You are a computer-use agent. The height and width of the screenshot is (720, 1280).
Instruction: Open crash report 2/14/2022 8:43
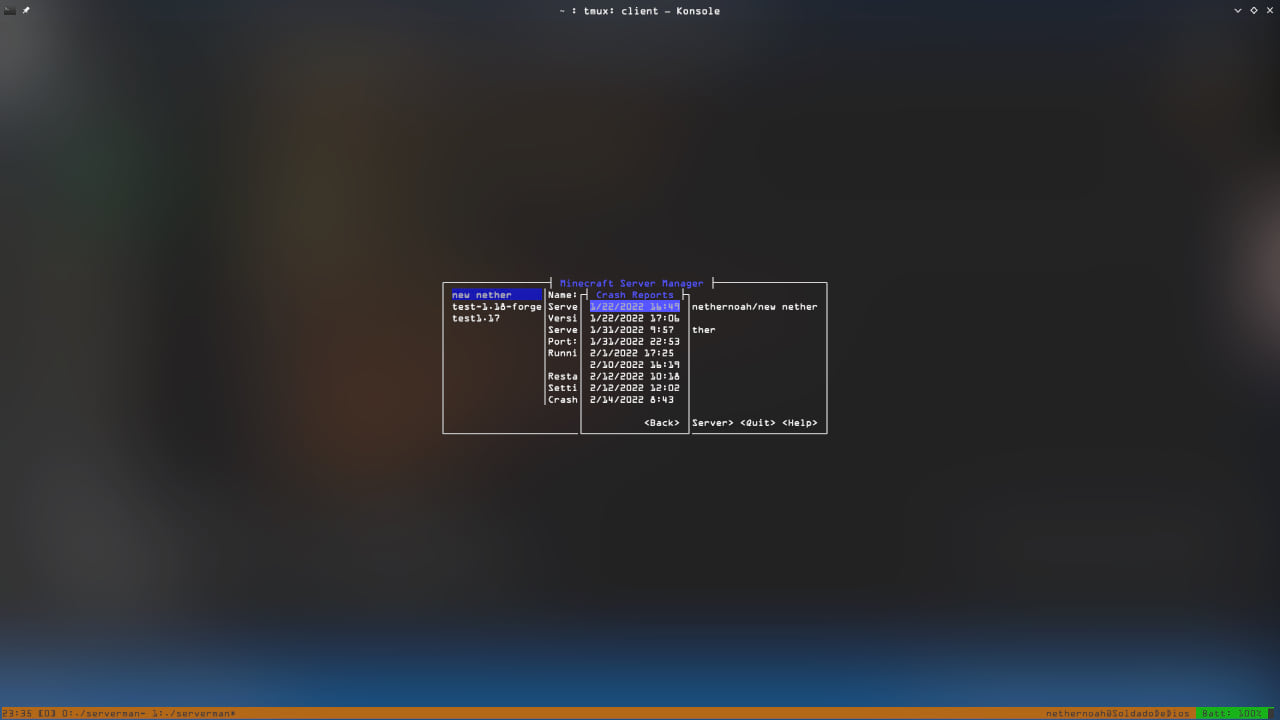[631, 400]
